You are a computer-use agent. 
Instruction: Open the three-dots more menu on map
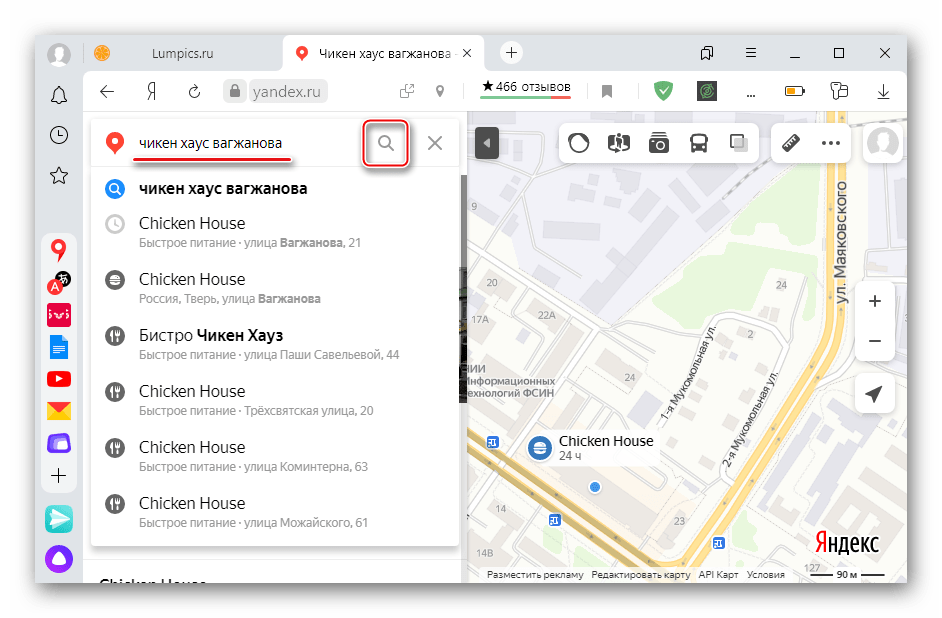click(x=831, y=143)
